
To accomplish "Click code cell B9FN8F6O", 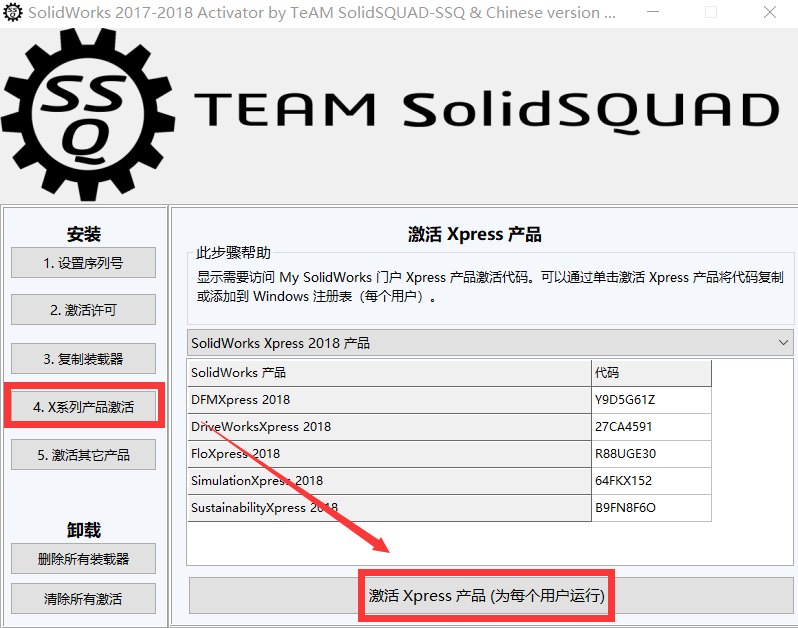I will click(651, 507).
